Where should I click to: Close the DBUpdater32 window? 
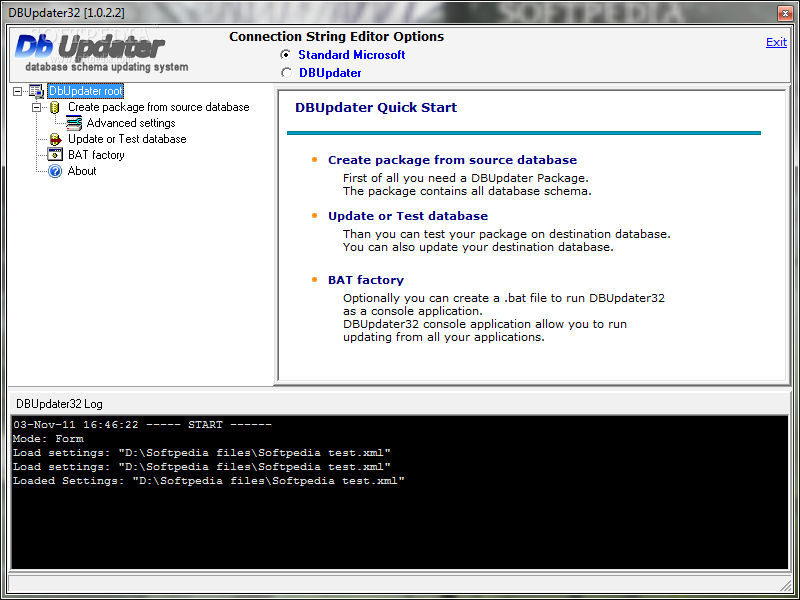click(x=785, y=13)
